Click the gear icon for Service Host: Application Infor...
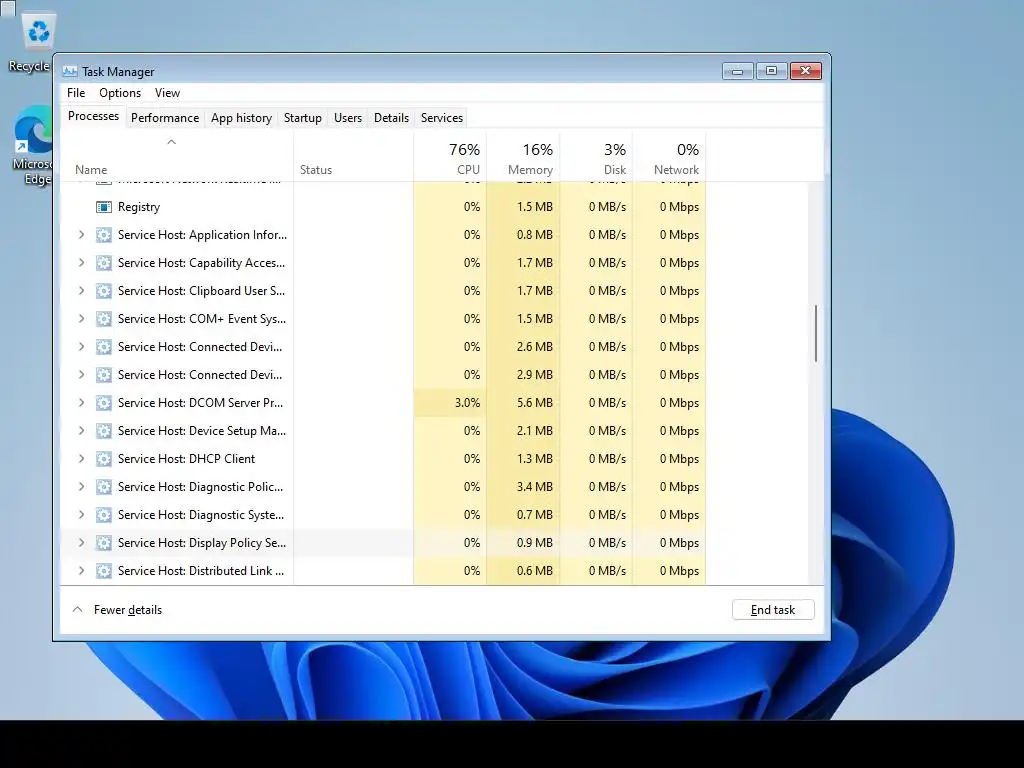The width and height of the screenshot is (1024, 768). 104,235
